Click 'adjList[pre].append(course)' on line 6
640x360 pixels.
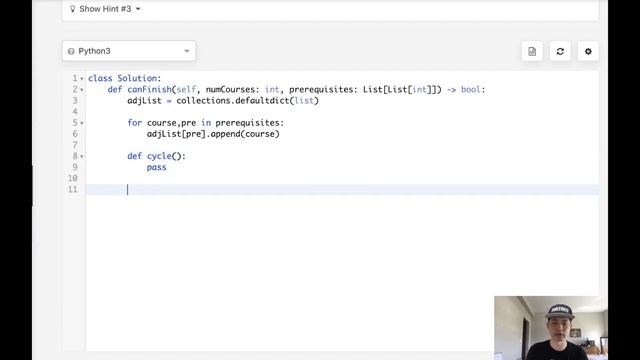pos(213,134)
